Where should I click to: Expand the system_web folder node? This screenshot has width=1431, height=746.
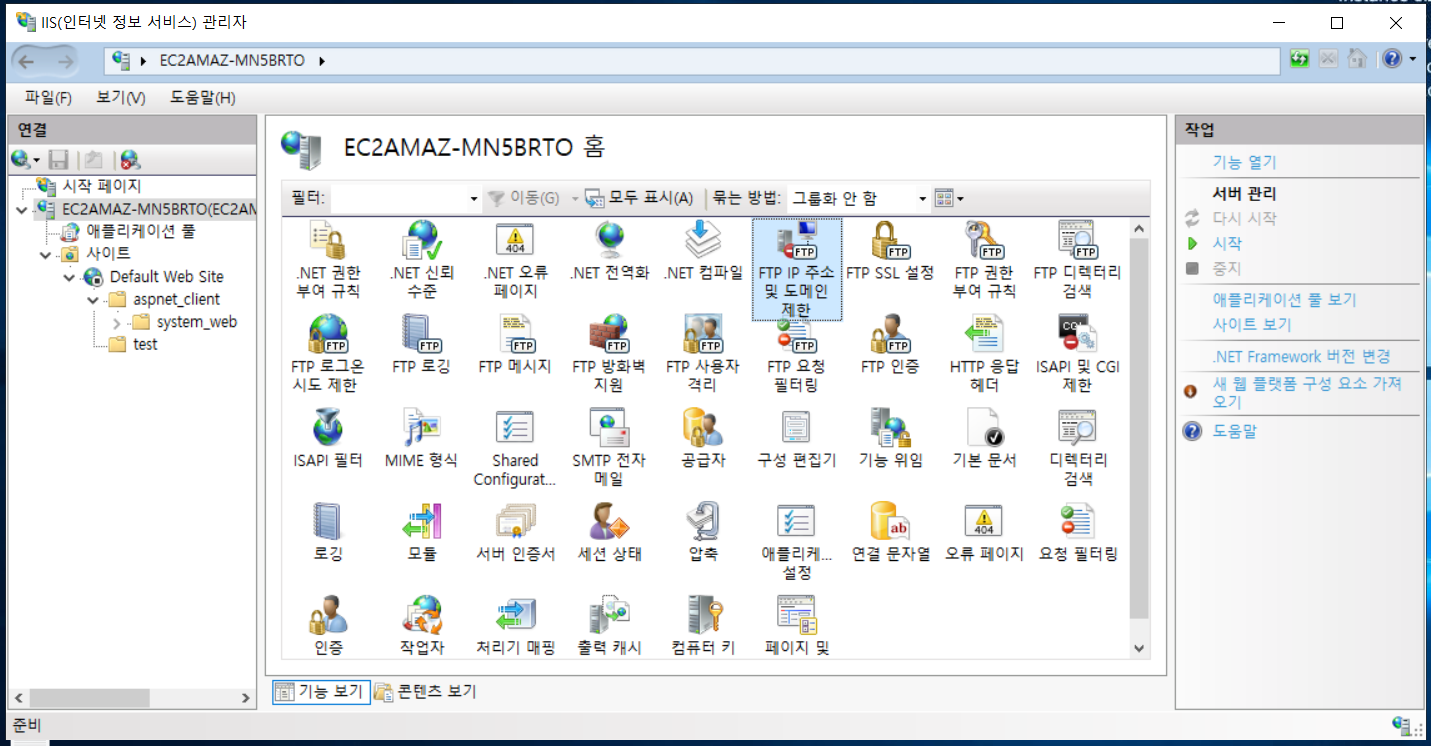tap(116, 323)
